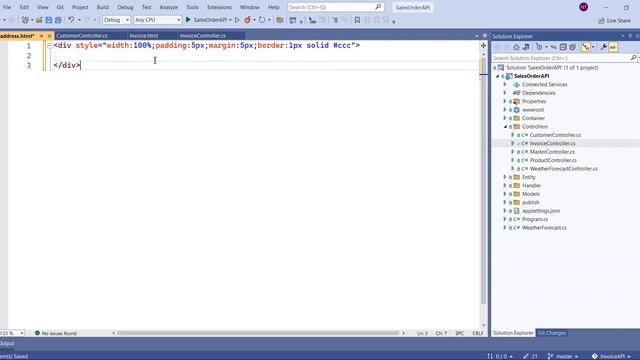Switch to Invoice.html tab
The image size is (640, 360).
(144, 36)
